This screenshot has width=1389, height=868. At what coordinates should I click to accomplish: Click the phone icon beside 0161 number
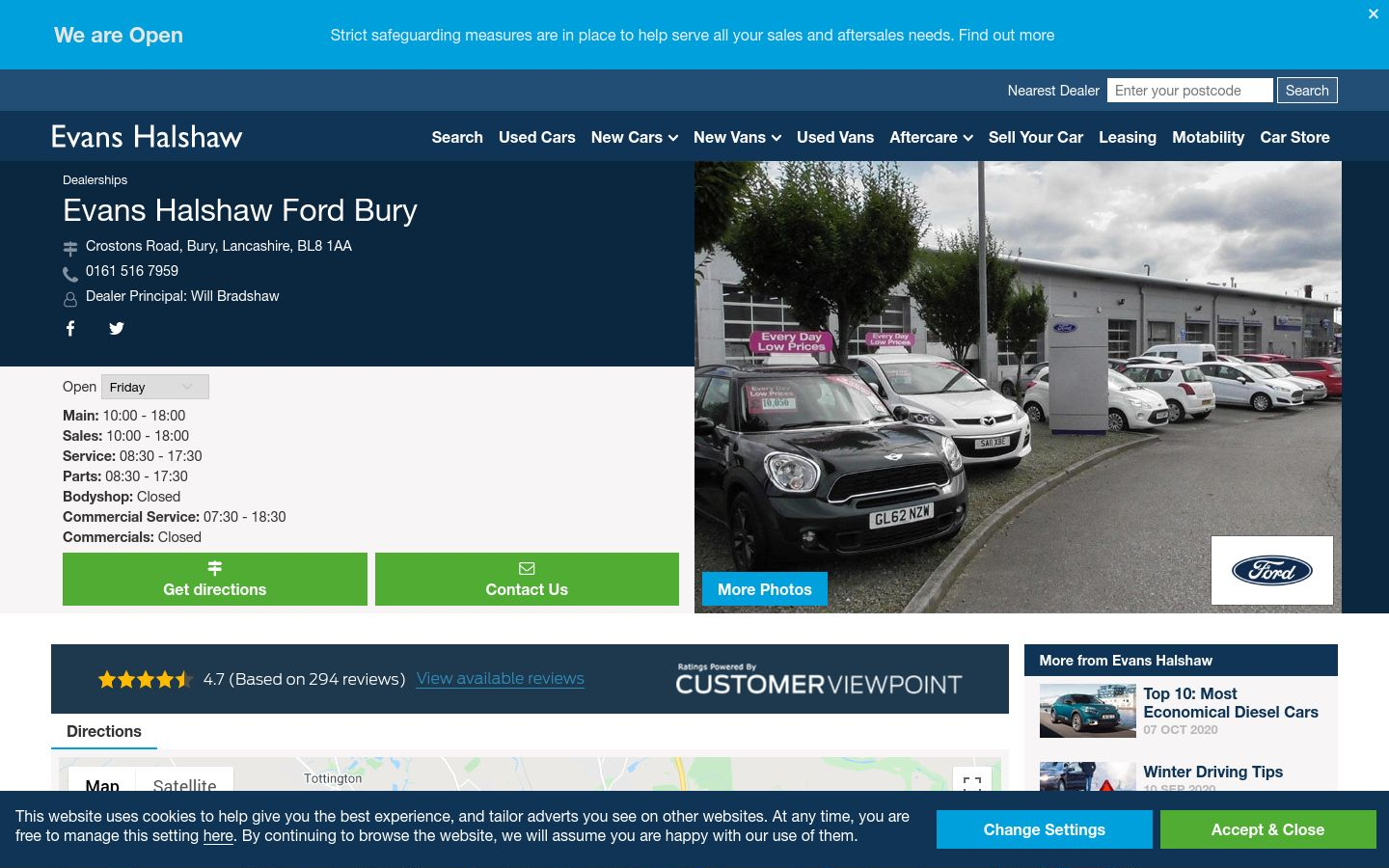(70, 274)
